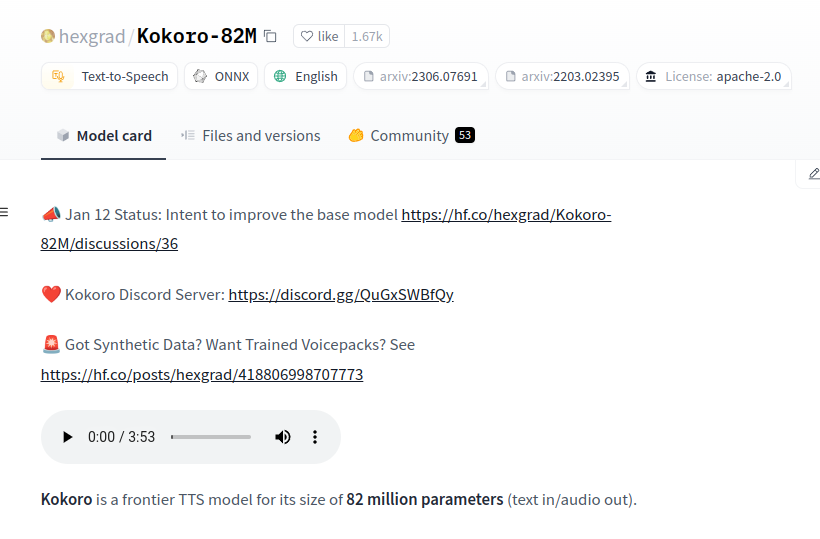This screenshot has height=539, width=820.
Task: Like the Kokoro-82M model
Action: (x=319, y=36)
